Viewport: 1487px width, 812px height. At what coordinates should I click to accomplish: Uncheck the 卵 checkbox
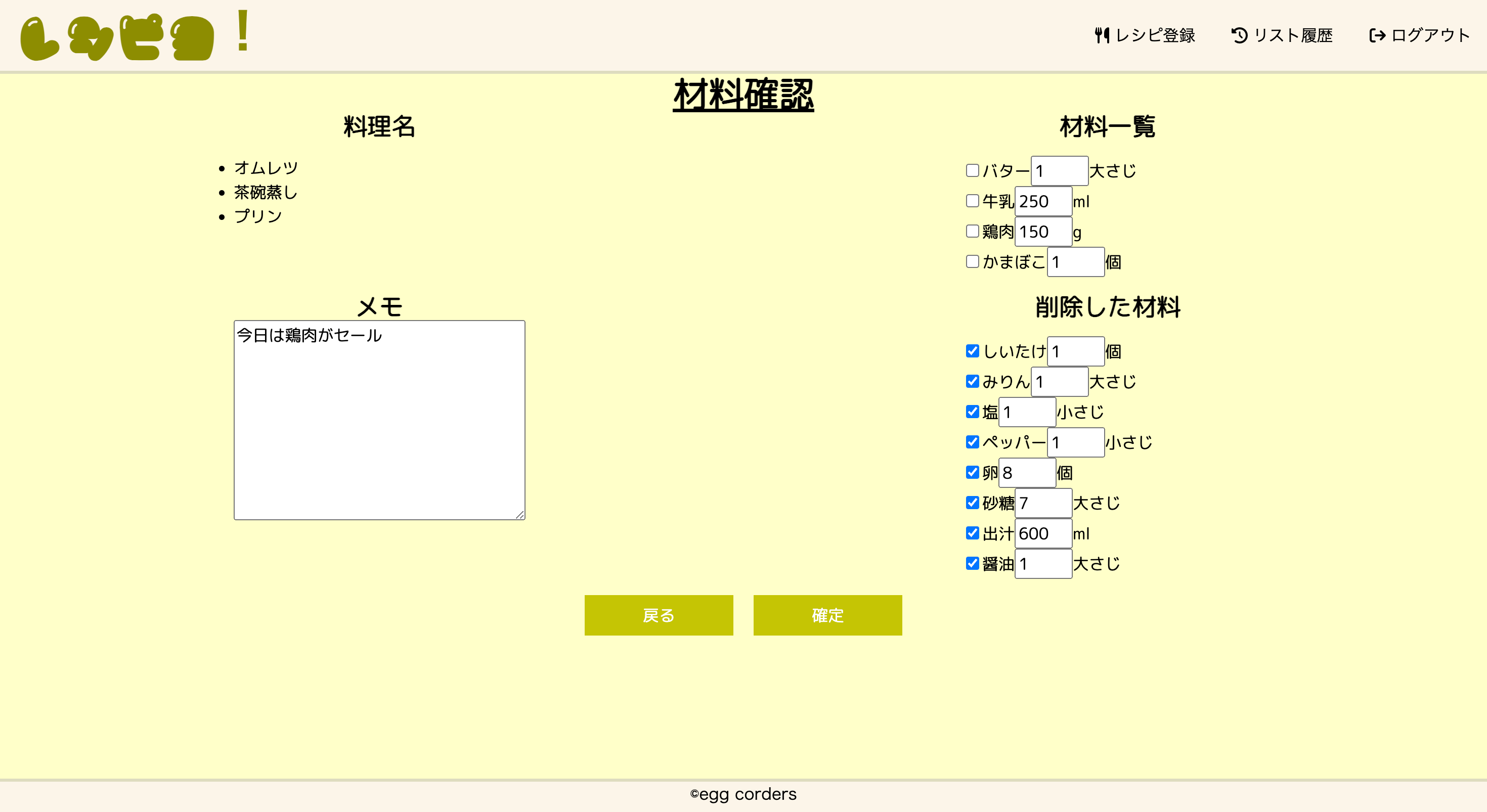[x=973, y=472]
